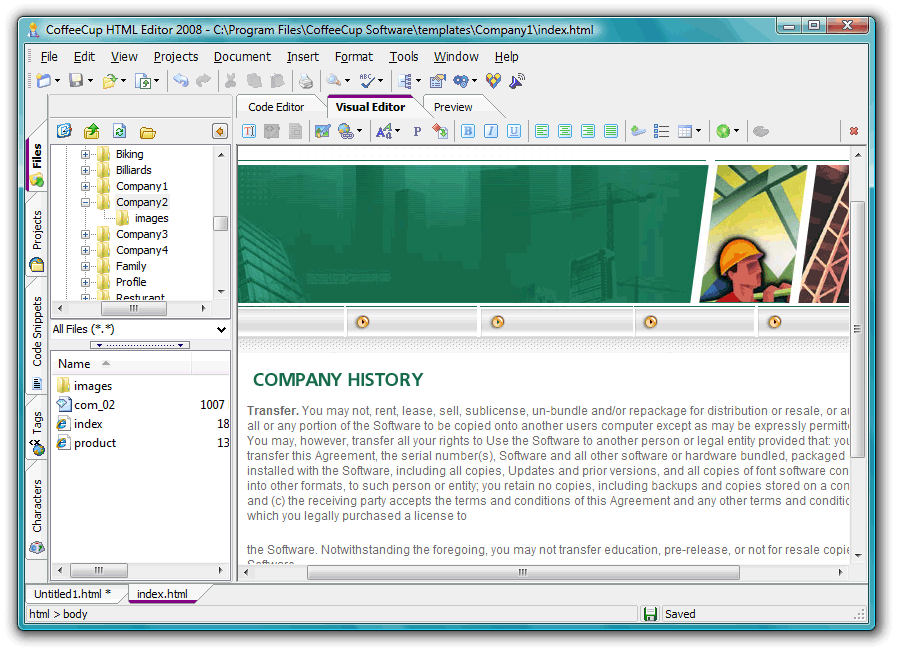The height and width of the screenshot is (653, 900).
Task: Click the align center icon
Action: [x=565, y=131]
